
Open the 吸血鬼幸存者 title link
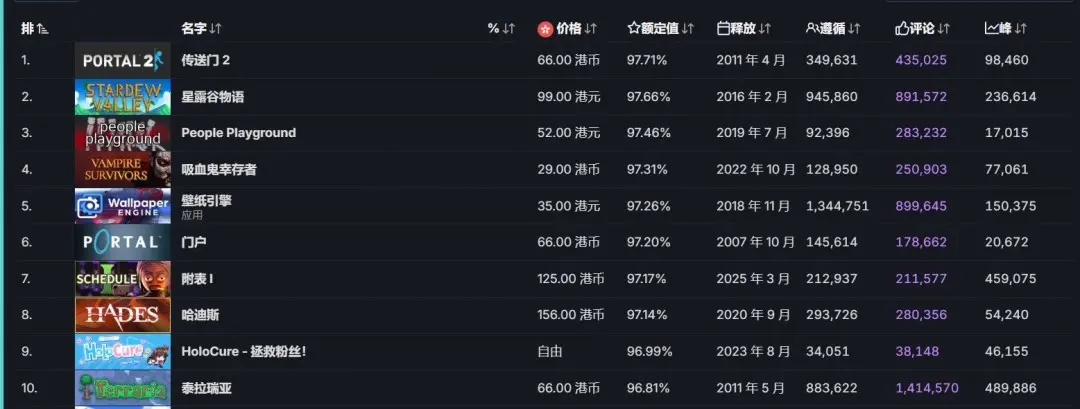click(x=218, y=169)
